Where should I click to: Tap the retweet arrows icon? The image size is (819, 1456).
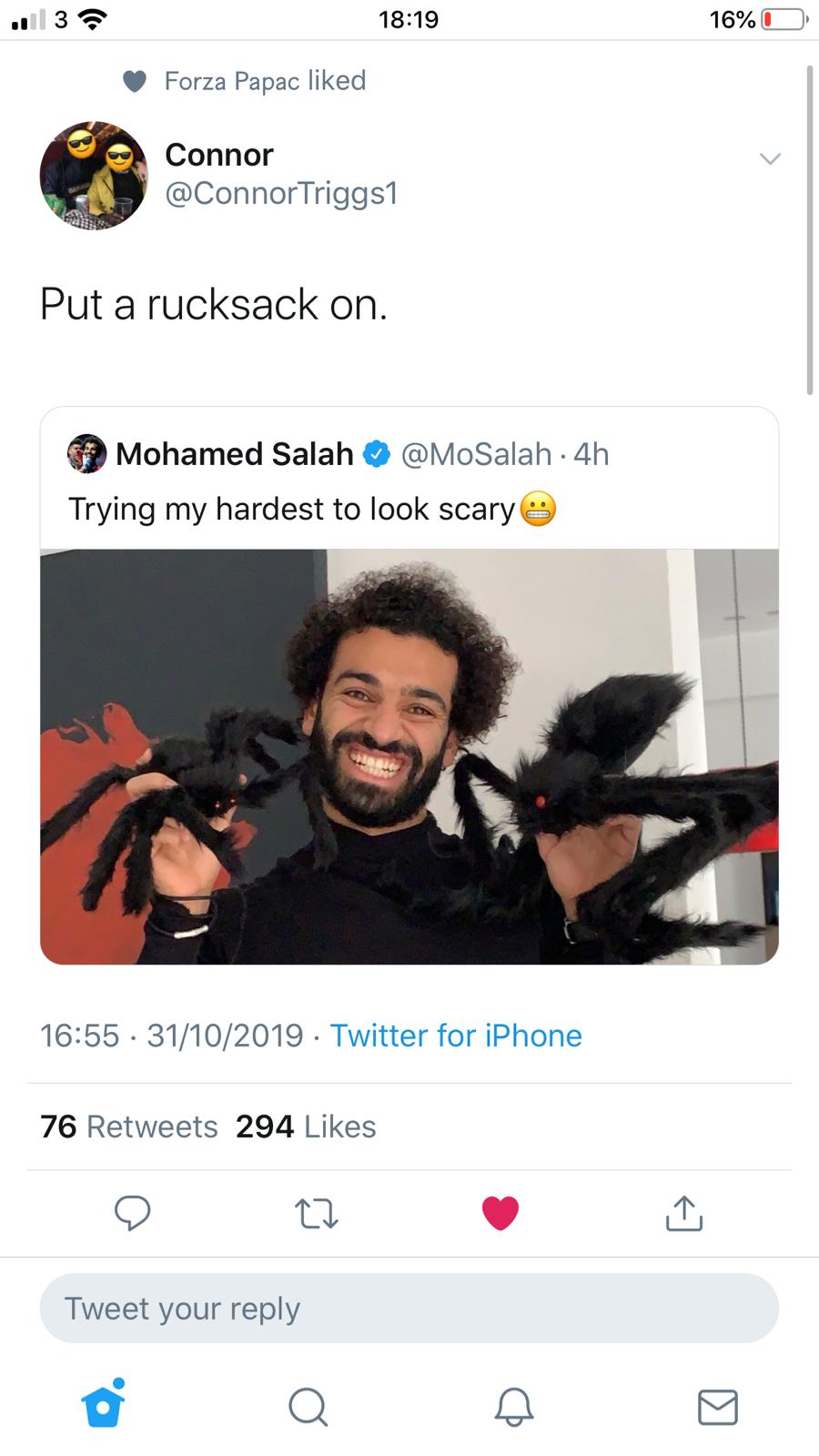click(x=317, y=1213)
